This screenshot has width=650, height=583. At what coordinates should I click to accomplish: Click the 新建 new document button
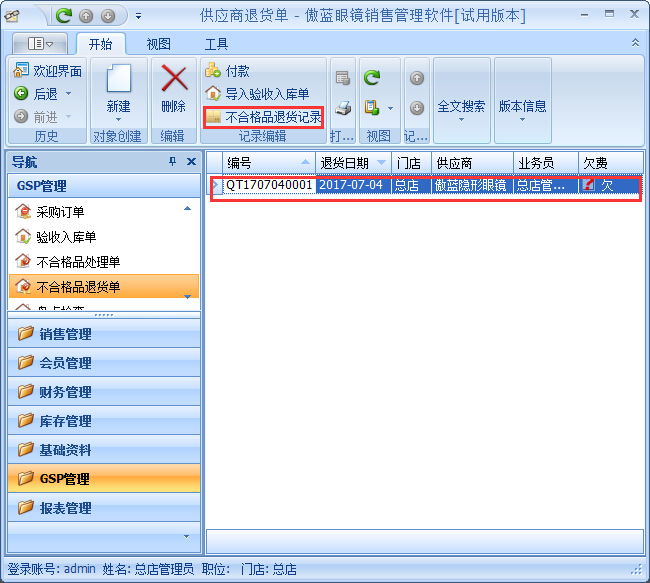119,94
